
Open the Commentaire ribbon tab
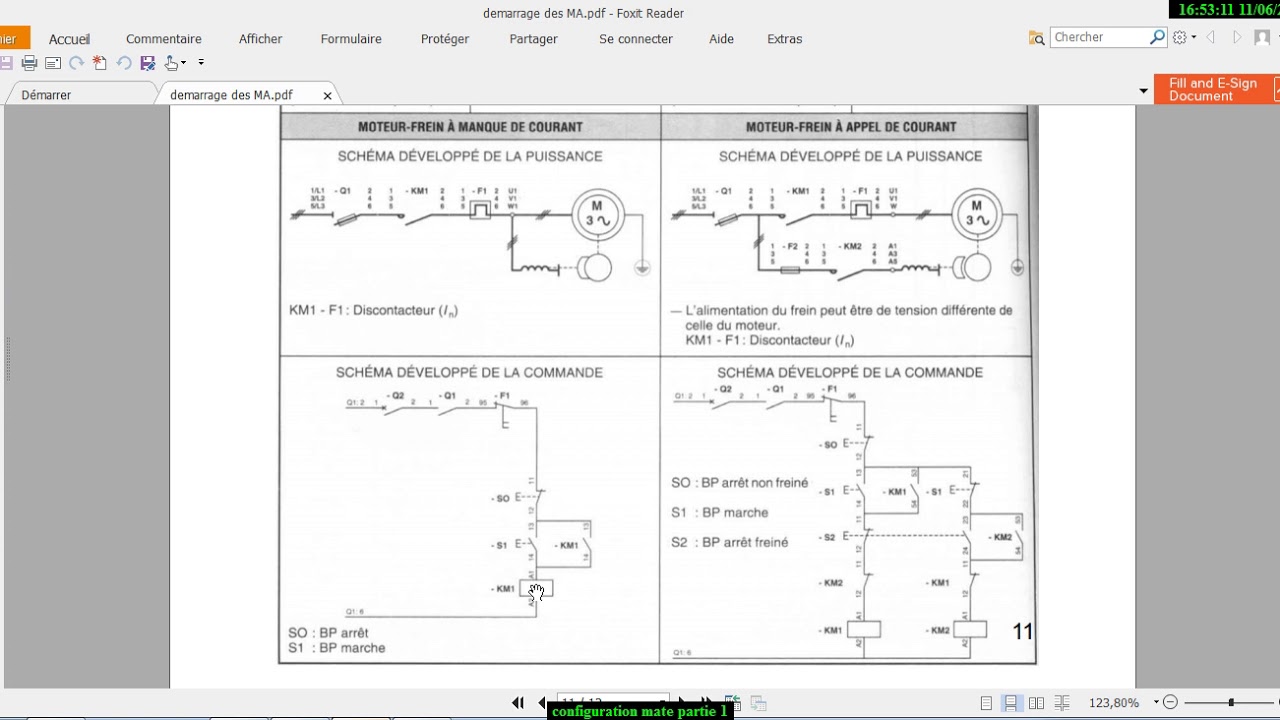tap(164, 39)
